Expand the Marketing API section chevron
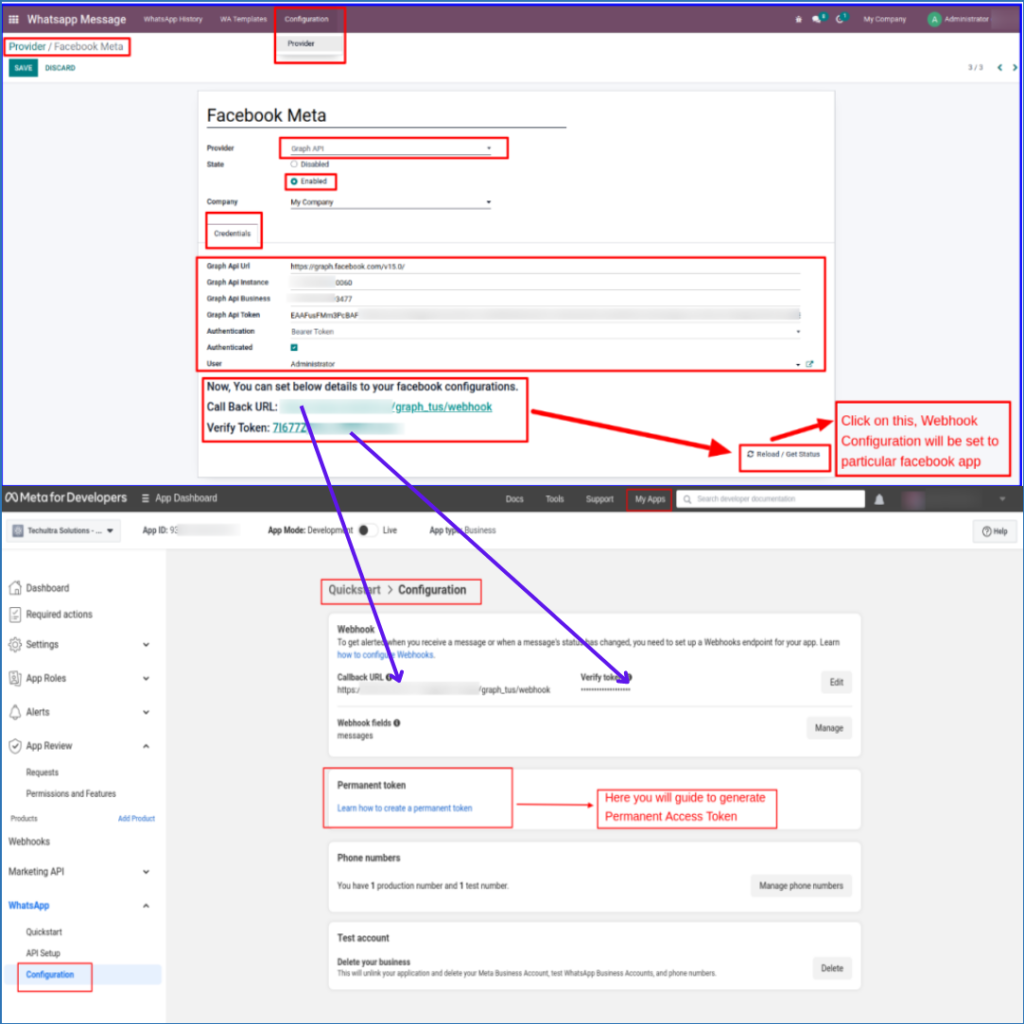This screenshot has width=1024, height=1024. tap(146, 872)
